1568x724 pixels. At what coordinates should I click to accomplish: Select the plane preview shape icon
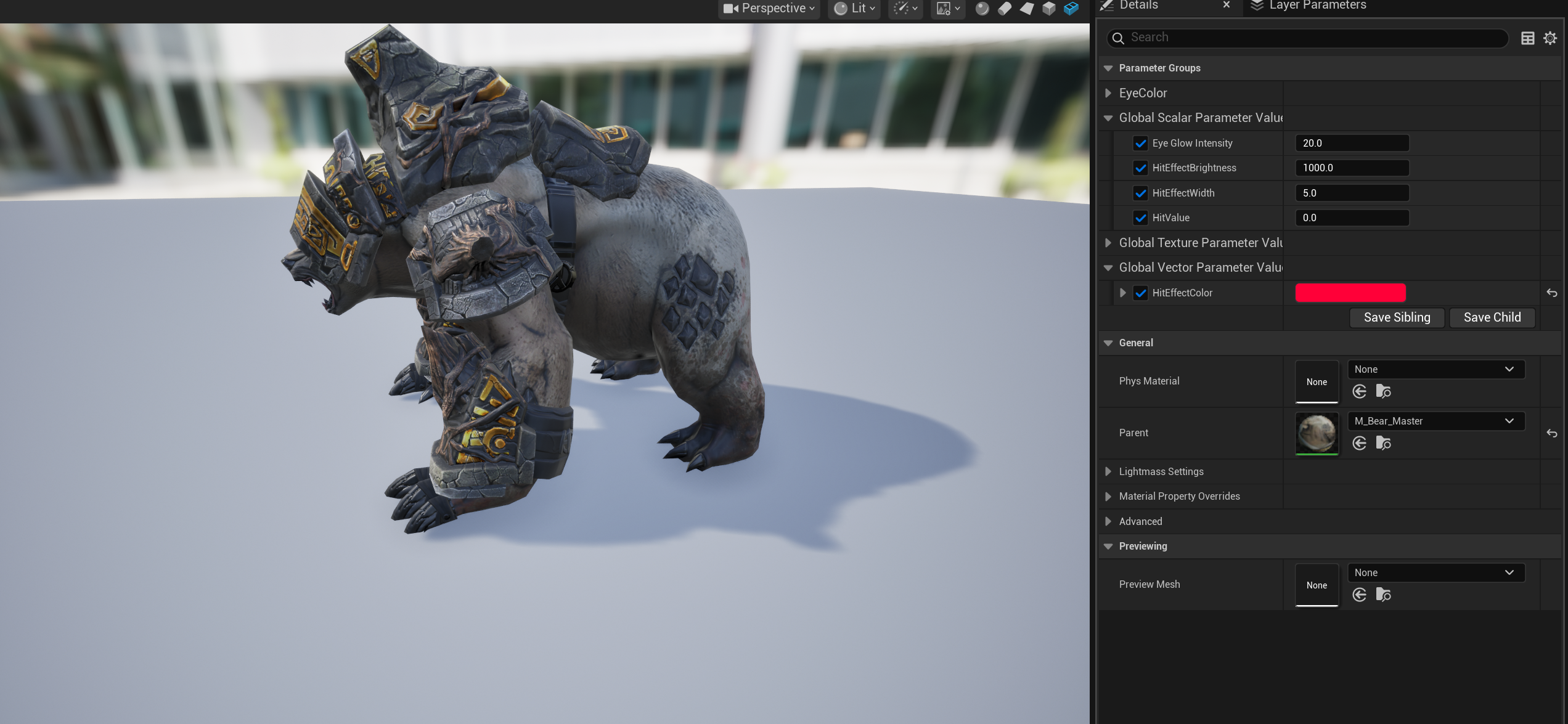(1027, 9)
